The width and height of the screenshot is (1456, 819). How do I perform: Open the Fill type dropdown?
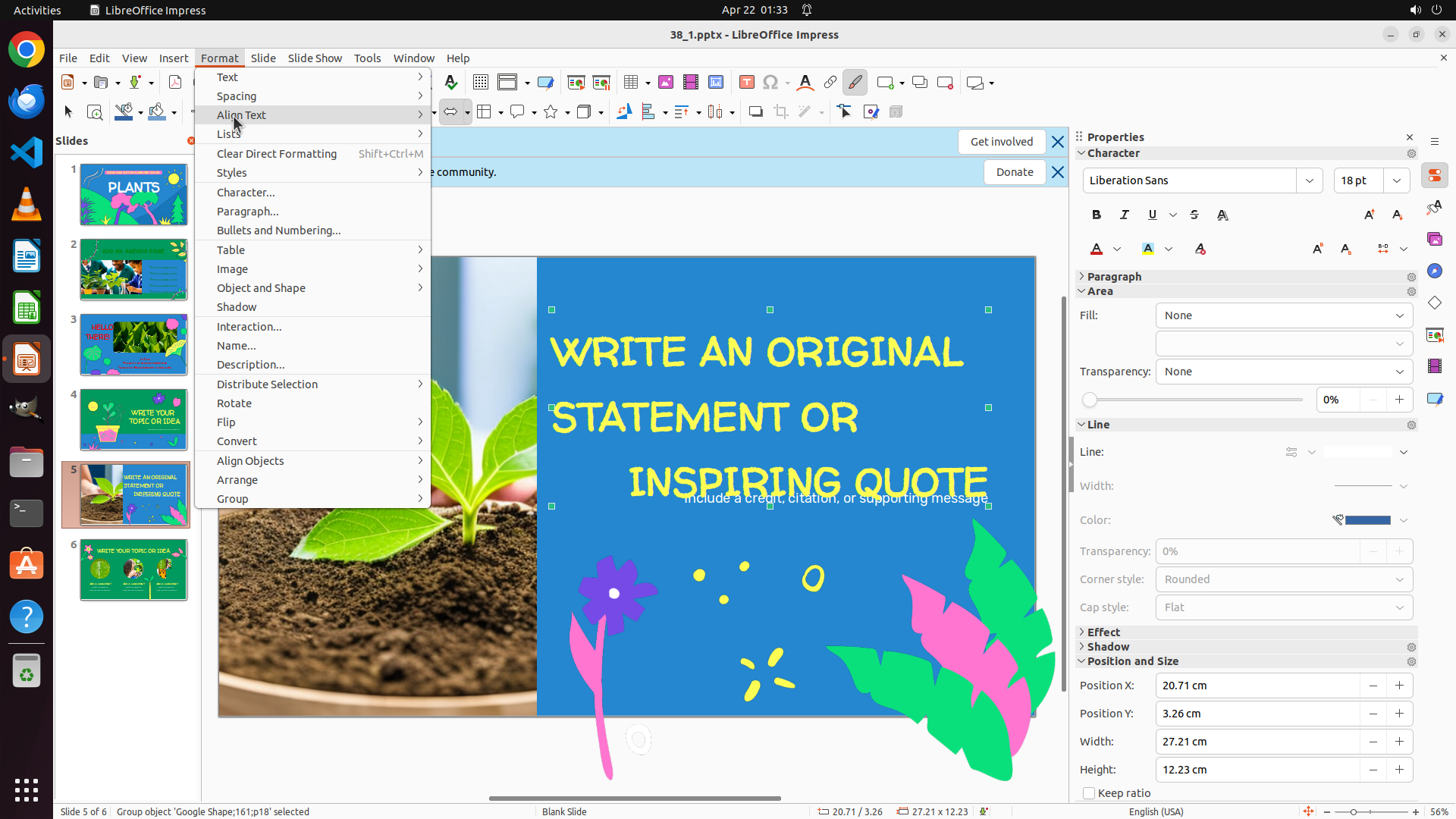[x=1284, y=315]
